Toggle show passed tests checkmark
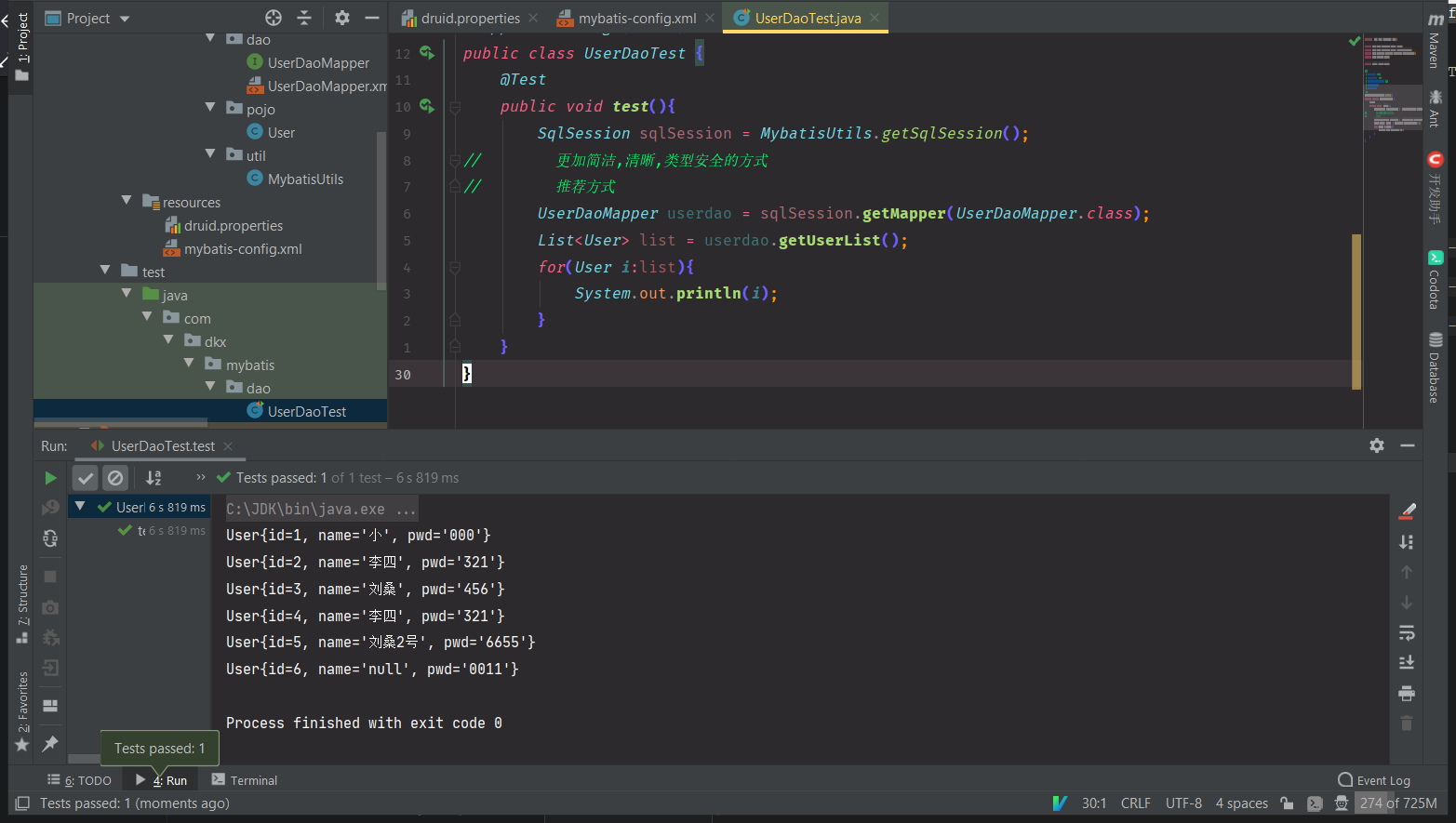 pyautogui.click(x=86, y=478)
